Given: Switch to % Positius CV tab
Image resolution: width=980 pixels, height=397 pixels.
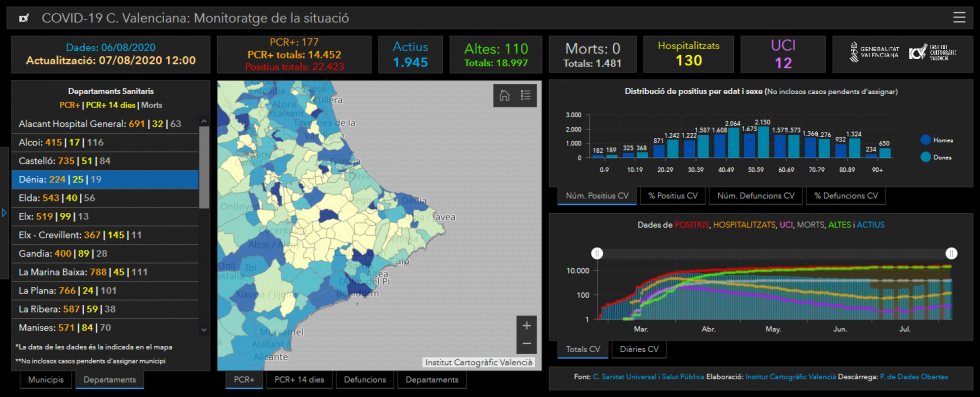Looking at the screenshot, I should [x=672, y=196].
